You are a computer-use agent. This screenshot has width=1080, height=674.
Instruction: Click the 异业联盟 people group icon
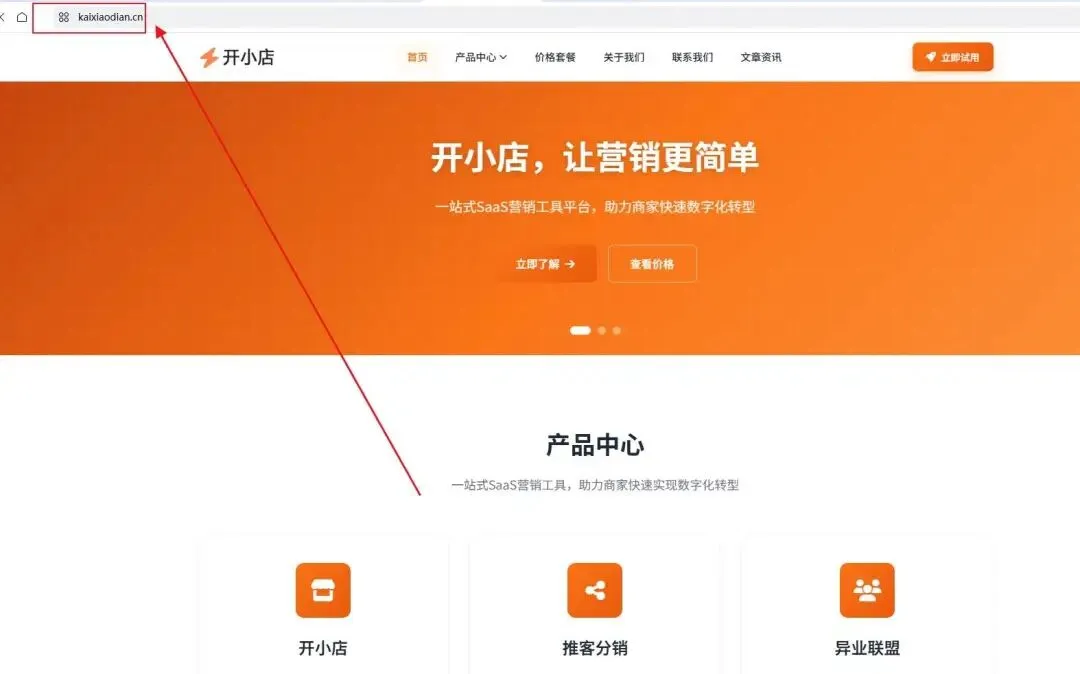pos(866,590)
